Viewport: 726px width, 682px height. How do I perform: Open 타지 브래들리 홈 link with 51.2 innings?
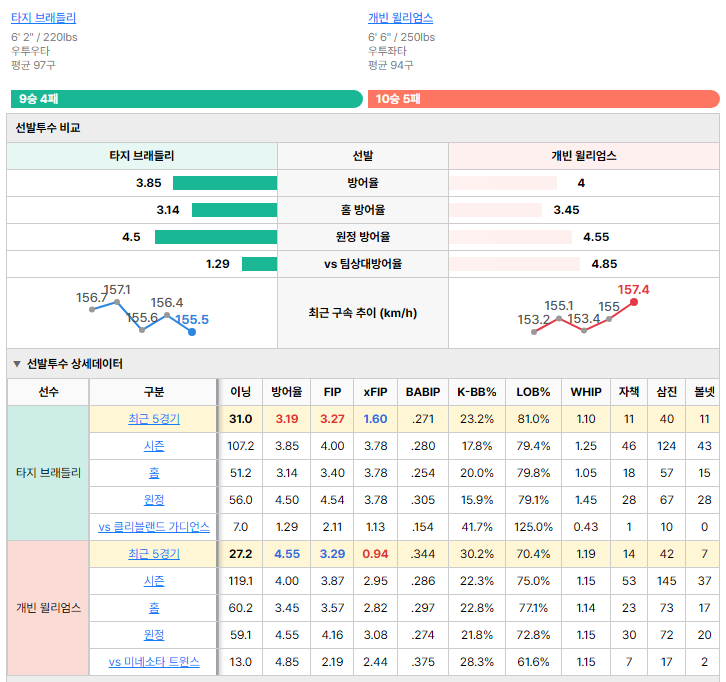point(154,473)
